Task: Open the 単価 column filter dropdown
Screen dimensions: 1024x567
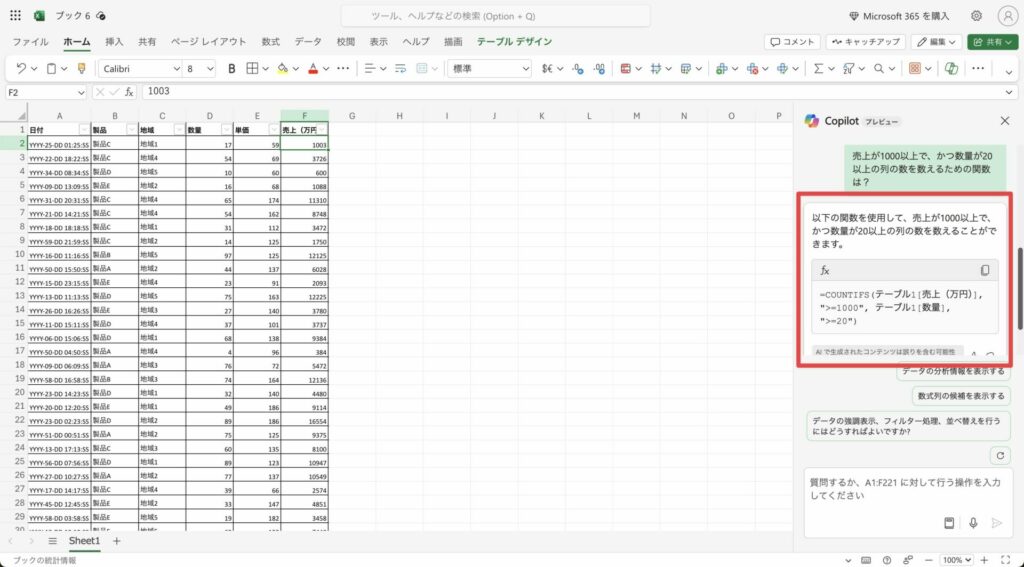Action: coord(274,129)
